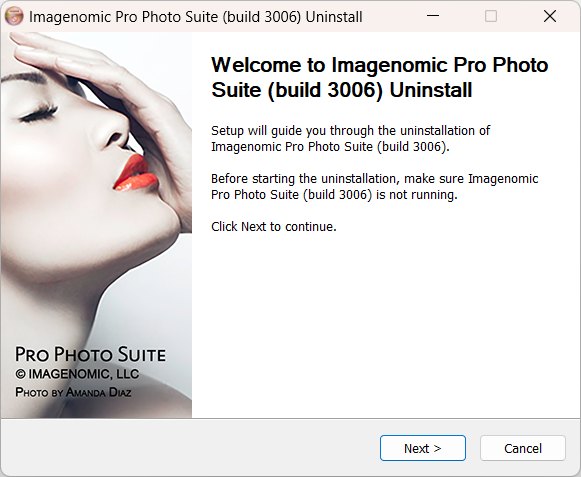Cancel the uninstall wizard
Viewport: 581px width, 477px height.
tap(523, 448)
